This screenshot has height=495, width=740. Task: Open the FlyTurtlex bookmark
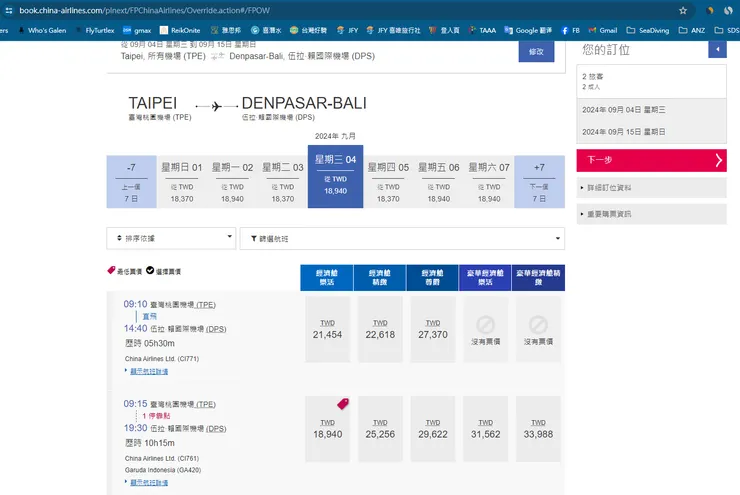click(x=95, y=30)
